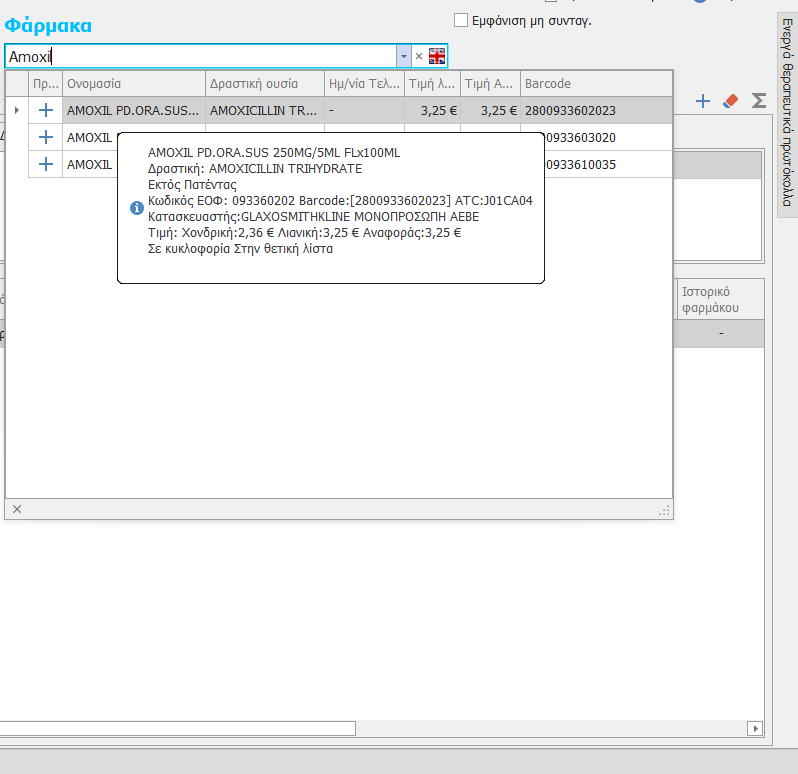Click inside the Amoxil search input field
The image size is (798, 774).
click(x=200, y=56)
